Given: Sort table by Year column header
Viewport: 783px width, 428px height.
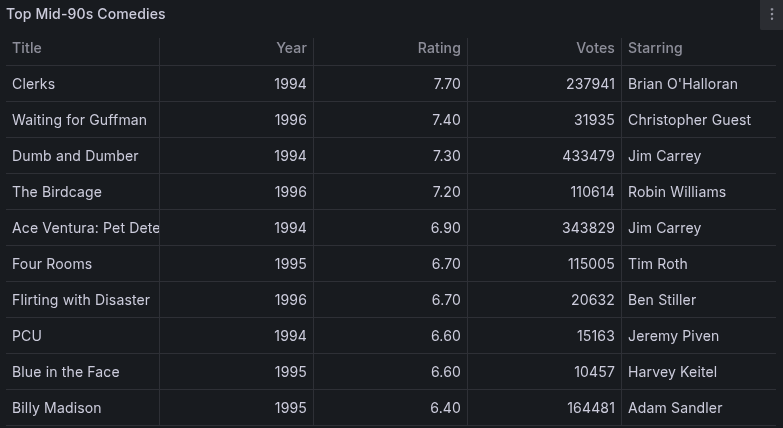Looking at the screenshot, I should click(291, 48).
